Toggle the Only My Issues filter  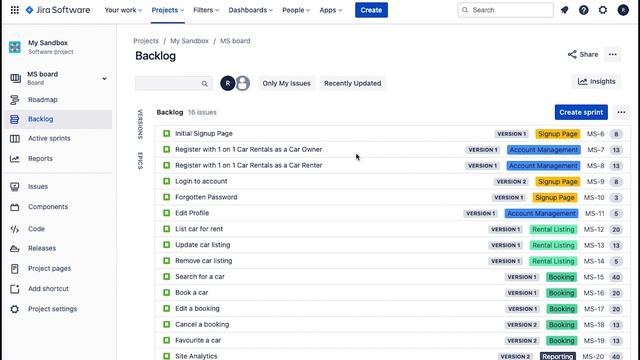(x=286, y=83)
